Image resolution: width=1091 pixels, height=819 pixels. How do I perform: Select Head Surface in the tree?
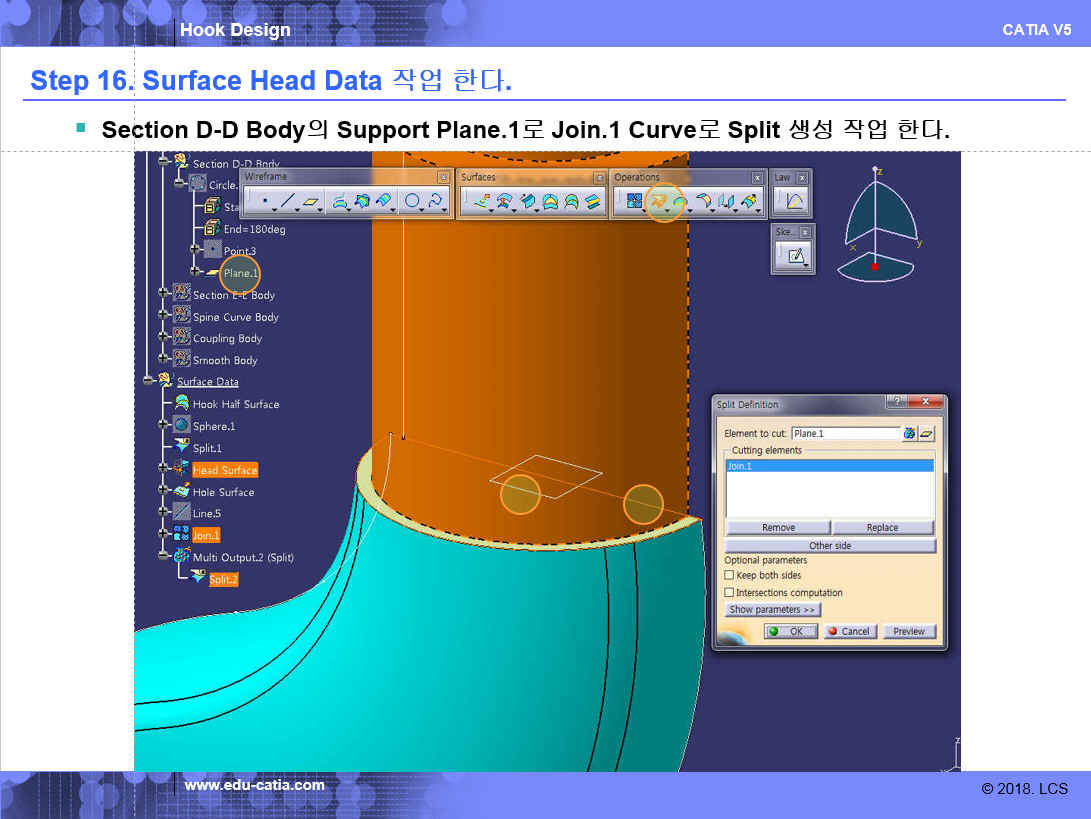(x=225, y=470)
